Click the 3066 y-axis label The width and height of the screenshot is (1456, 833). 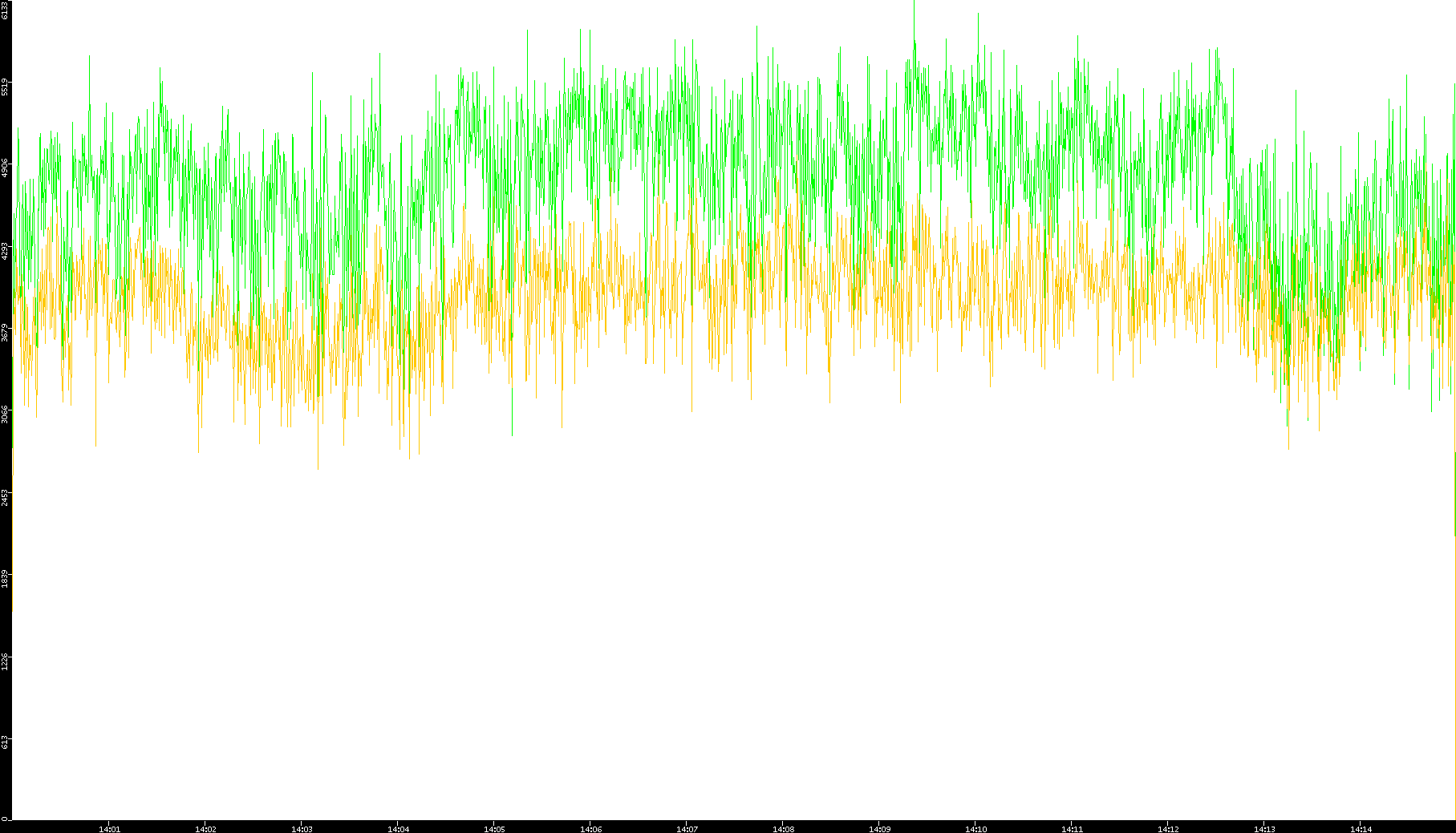pos(6,414)
